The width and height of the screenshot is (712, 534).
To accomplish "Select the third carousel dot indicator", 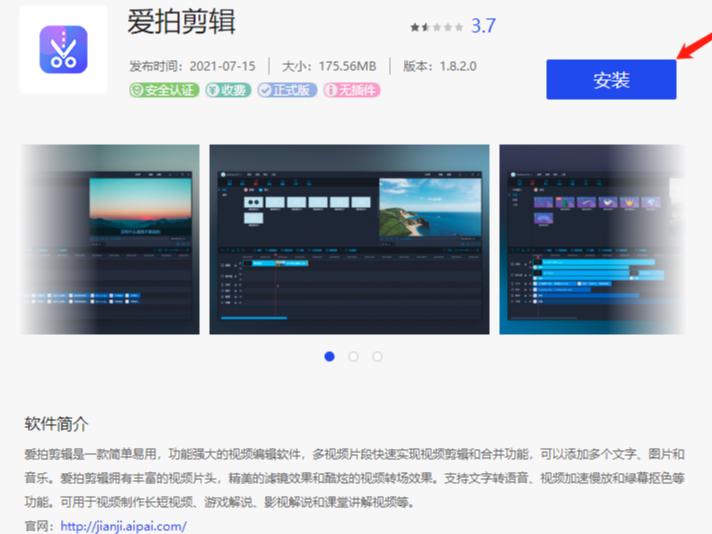I will (377, 356).
